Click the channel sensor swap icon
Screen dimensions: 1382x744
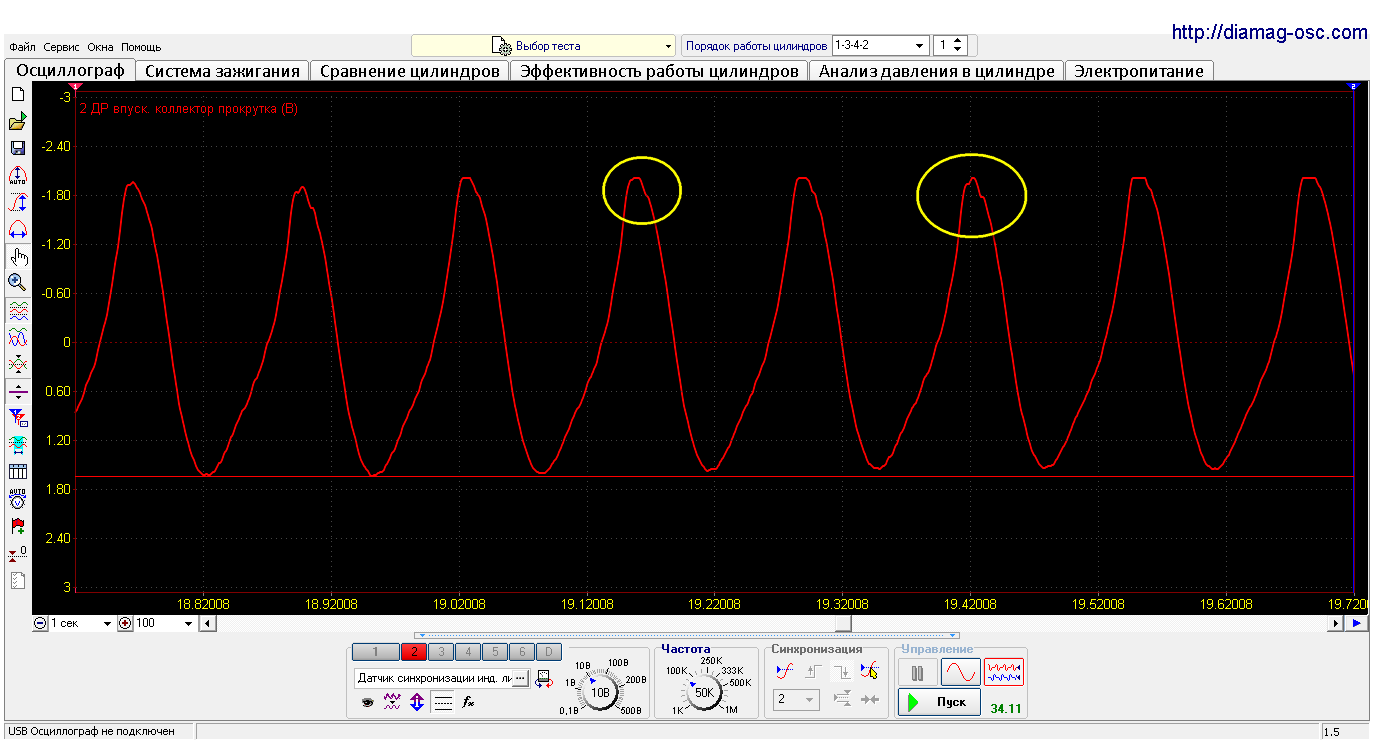[x=544, y=678]
